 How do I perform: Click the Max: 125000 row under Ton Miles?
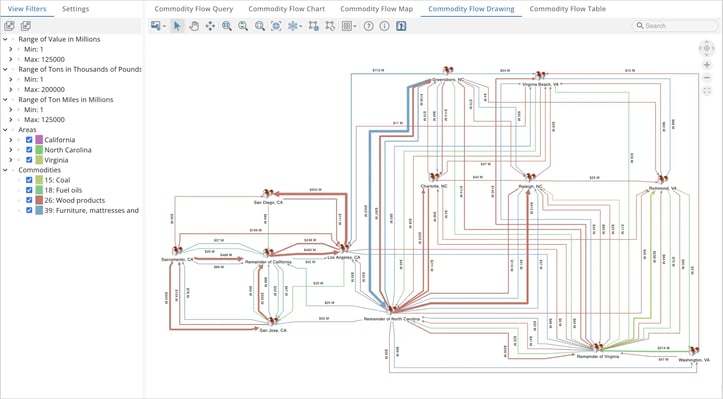[44, 119]
